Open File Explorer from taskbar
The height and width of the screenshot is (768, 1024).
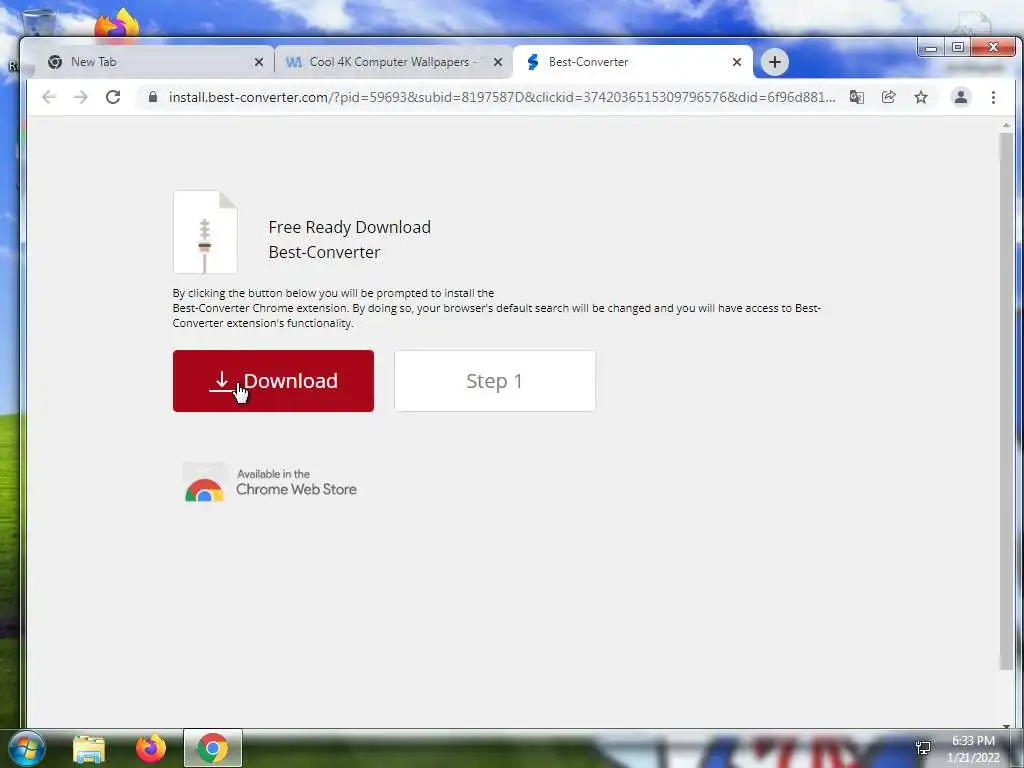point(89,749)
